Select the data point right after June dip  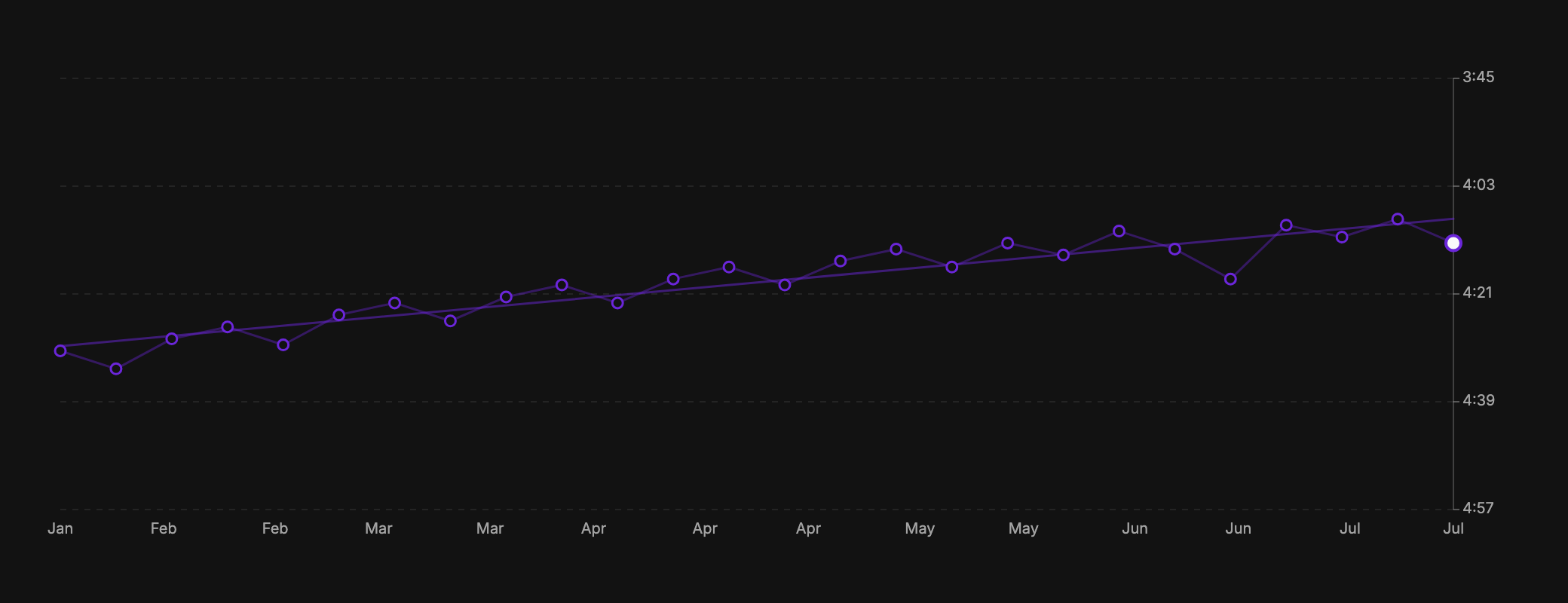(x=1286, y=225)
